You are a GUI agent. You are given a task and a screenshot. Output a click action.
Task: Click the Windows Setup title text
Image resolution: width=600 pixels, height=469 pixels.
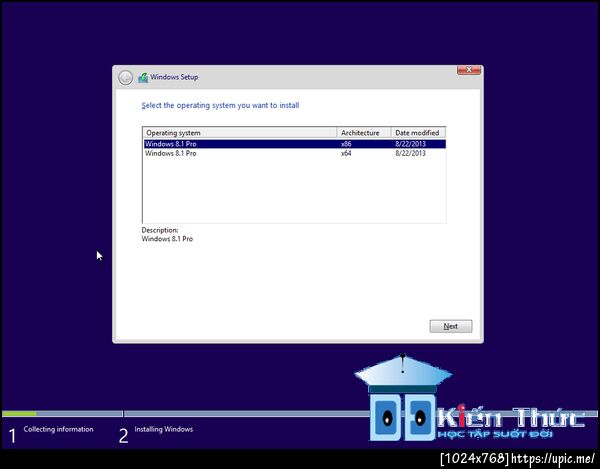point(174,77)
